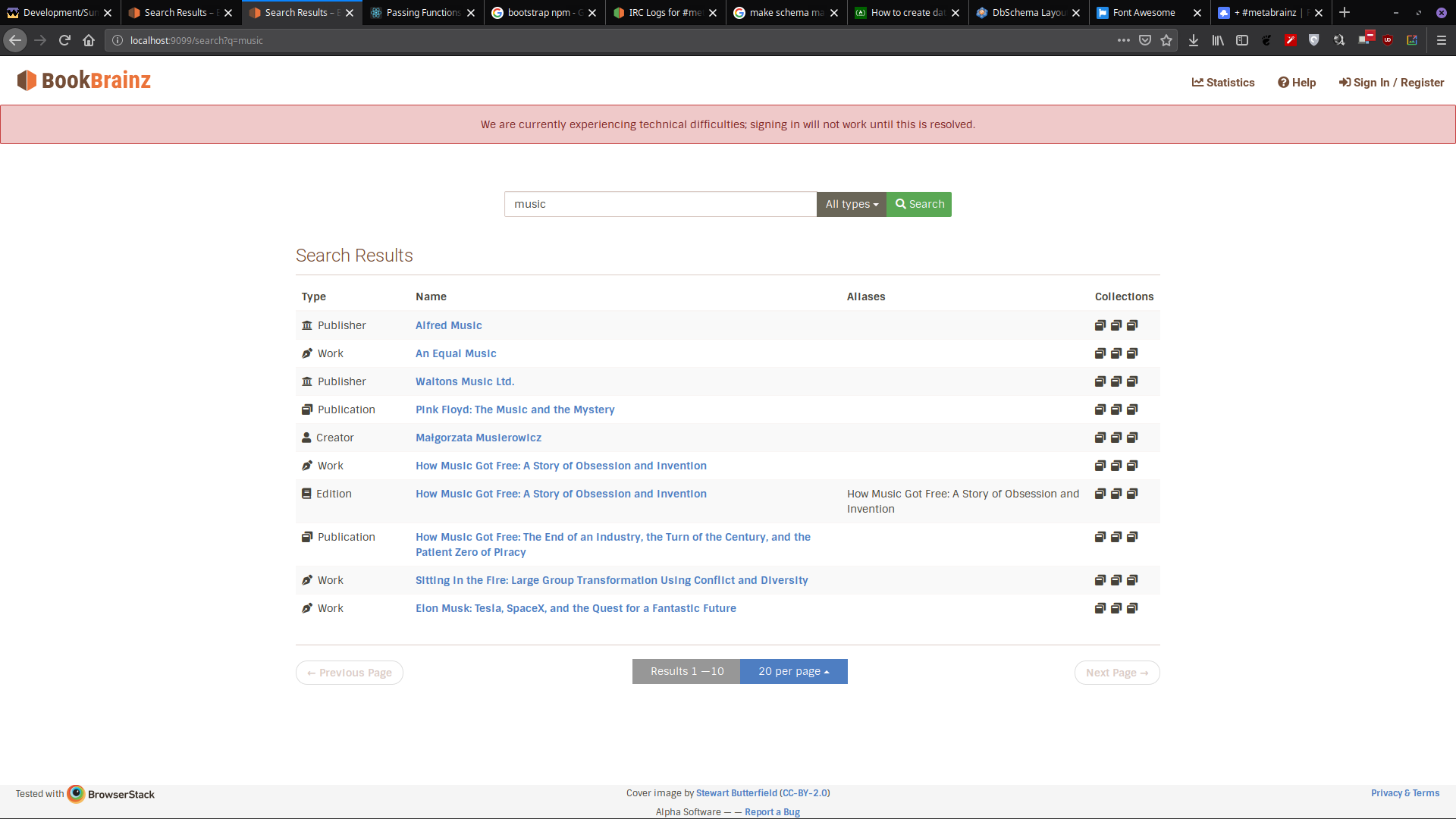Click browser back arrow

click(x=15, y=40)
